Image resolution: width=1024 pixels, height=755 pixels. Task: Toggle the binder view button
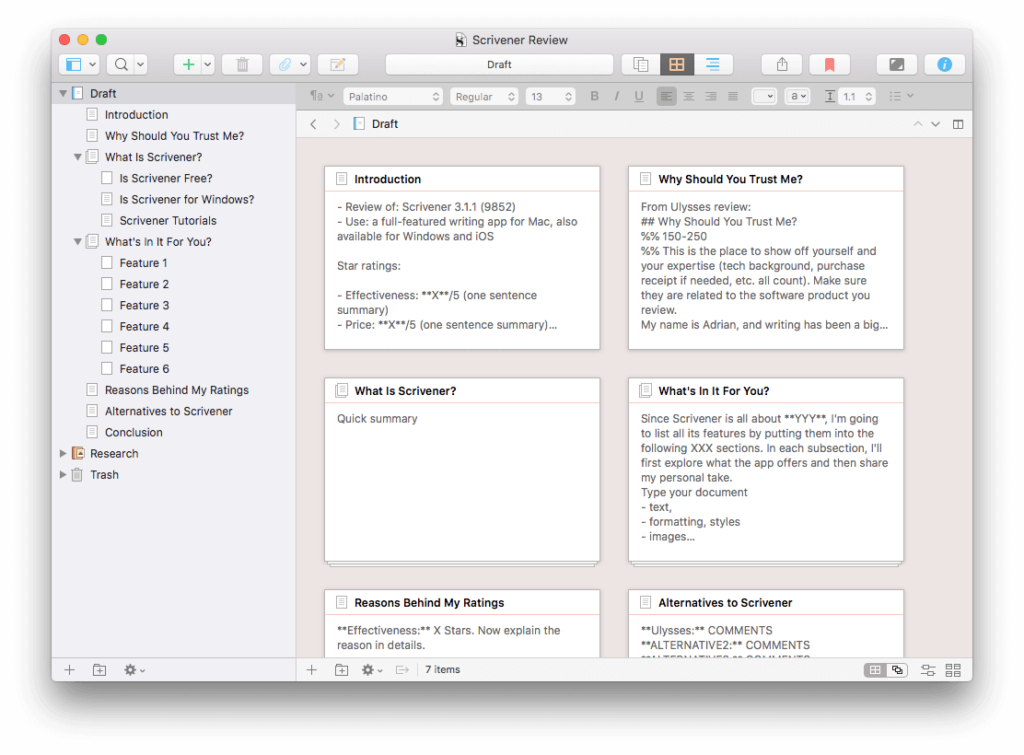pyautogui.click(x=73, y=65)
